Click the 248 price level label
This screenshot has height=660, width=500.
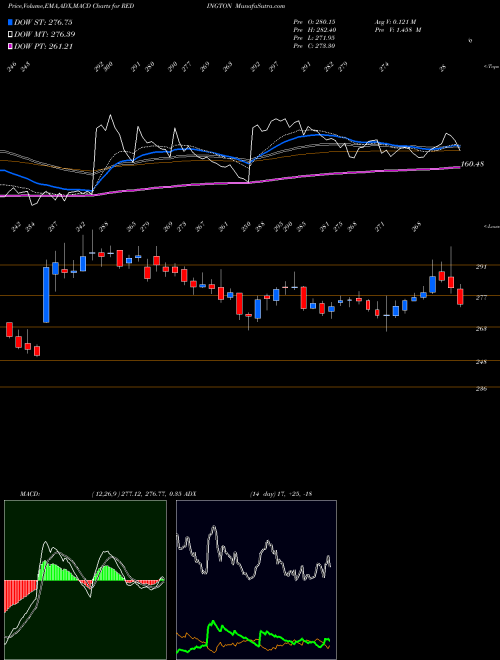pyautogui.click(x=481, y=362)
